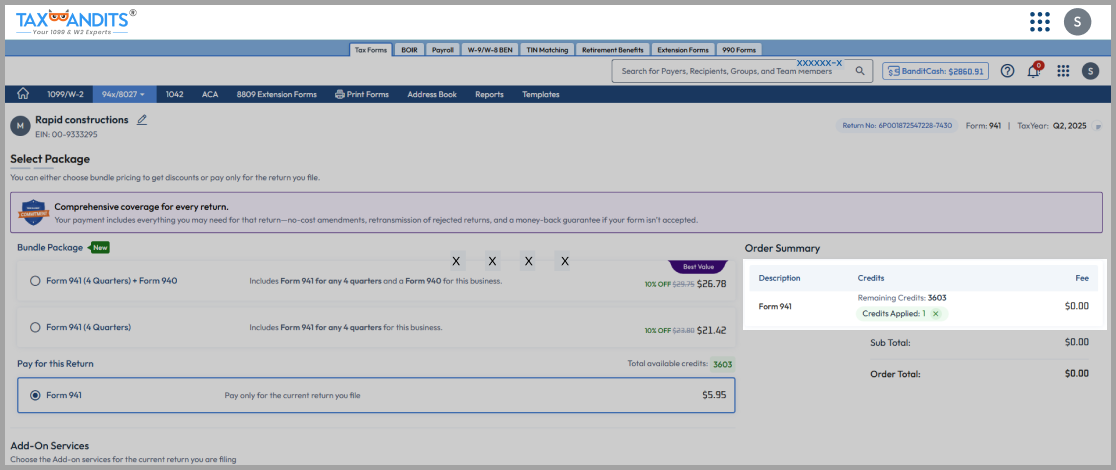The height and width of the screenshot is (470, 1116).
Task: Click the Sub Total label
Action: [890, 343]
